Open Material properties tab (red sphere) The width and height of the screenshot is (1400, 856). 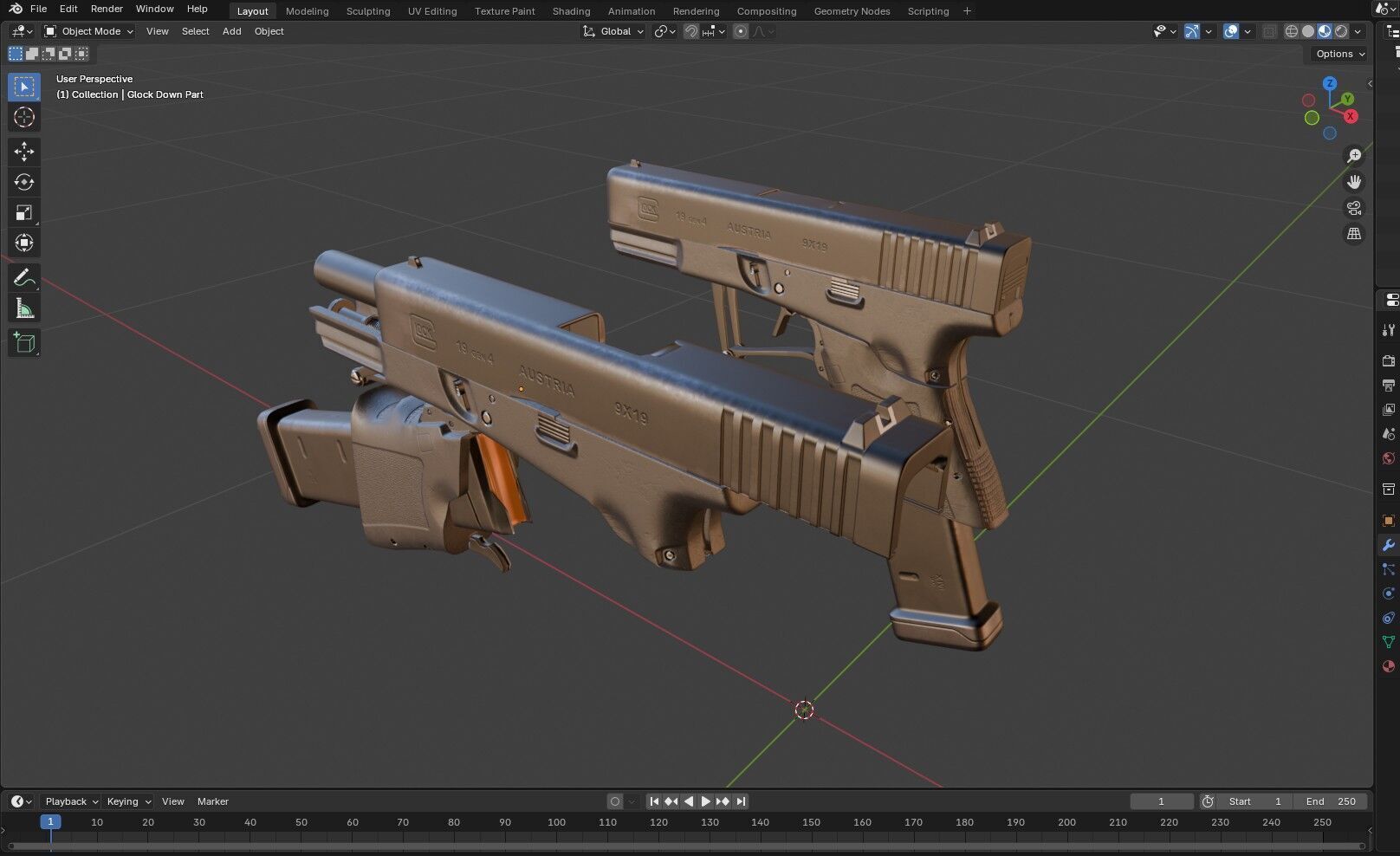click(x=1388, y=666)
